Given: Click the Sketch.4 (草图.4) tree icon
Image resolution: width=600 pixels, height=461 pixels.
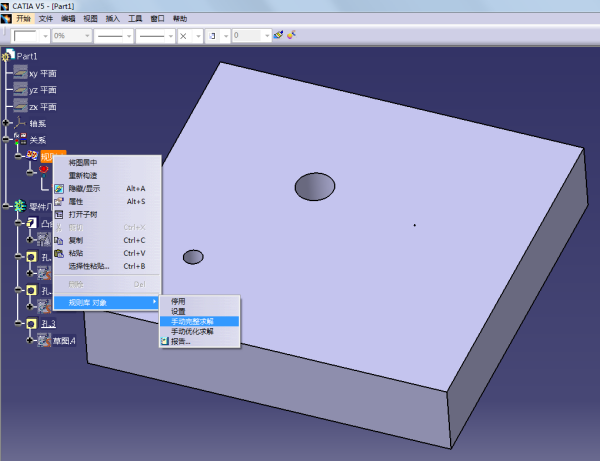Looking at the screenshot, I should point(44,341).
